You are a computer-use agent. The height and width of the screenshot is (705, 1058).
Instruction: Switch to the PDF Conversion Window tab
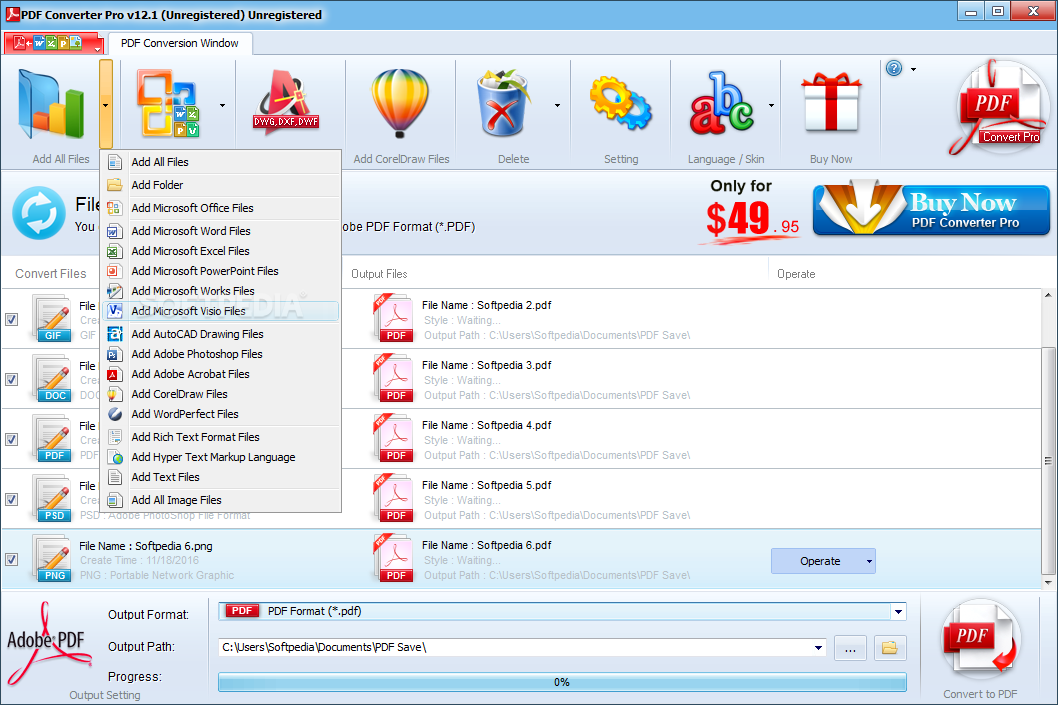pos(179,43)
